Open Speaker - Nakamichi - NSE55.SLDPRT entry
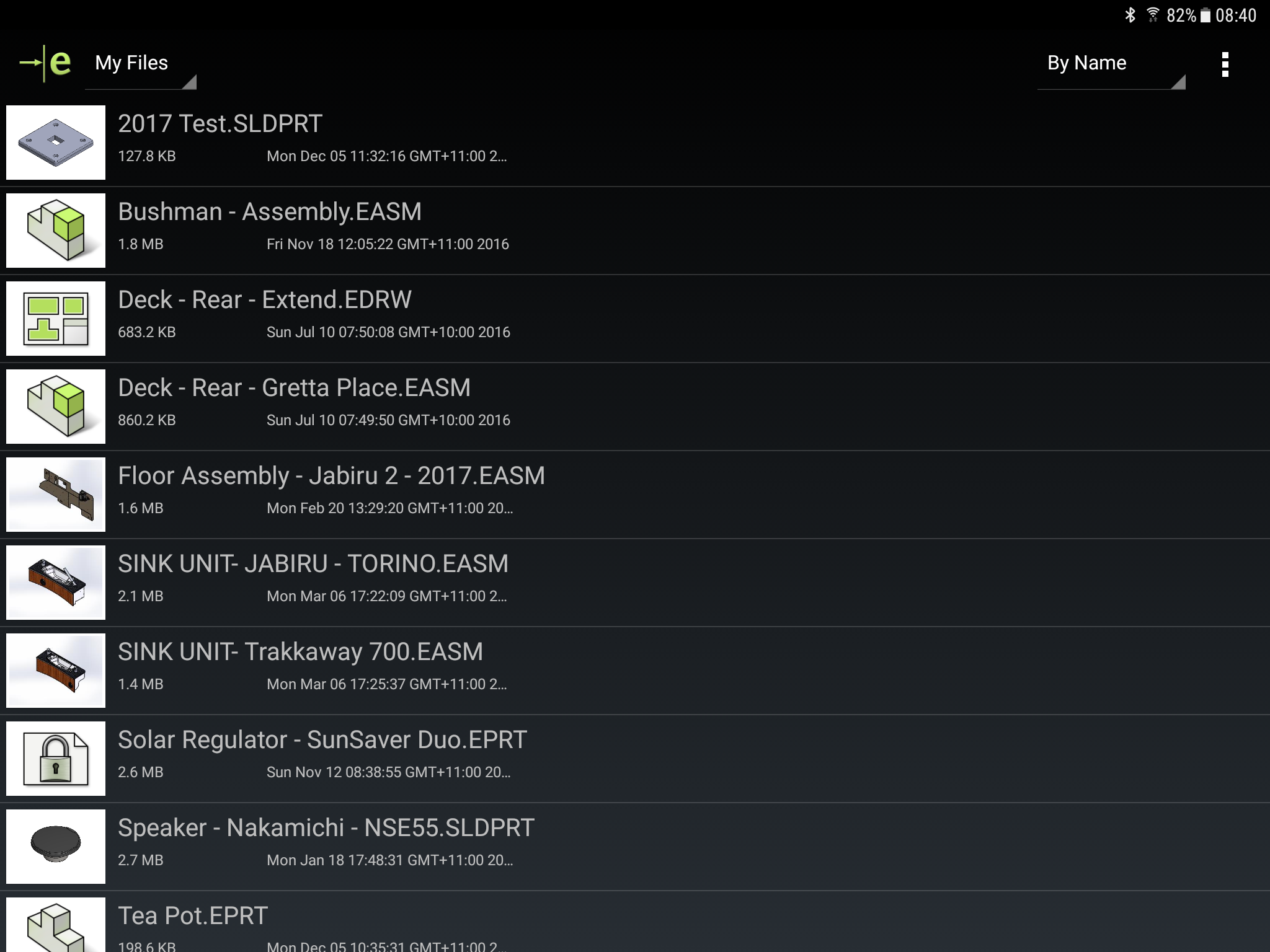The width and height of the screenshot is (1270, 952). pyautogui.click(x=326, y=828)
